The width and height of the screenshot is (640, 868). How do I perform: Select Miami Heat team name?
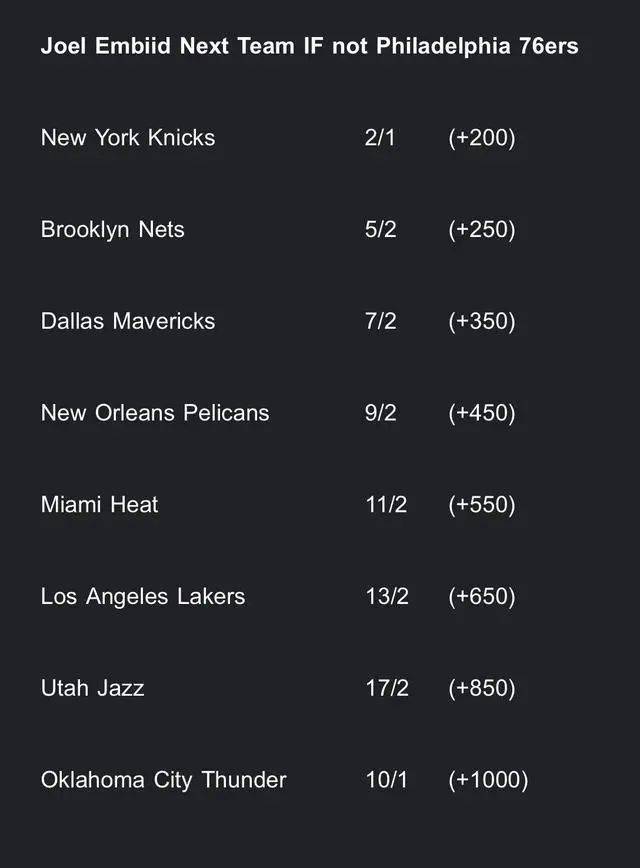tap(100, 505)
